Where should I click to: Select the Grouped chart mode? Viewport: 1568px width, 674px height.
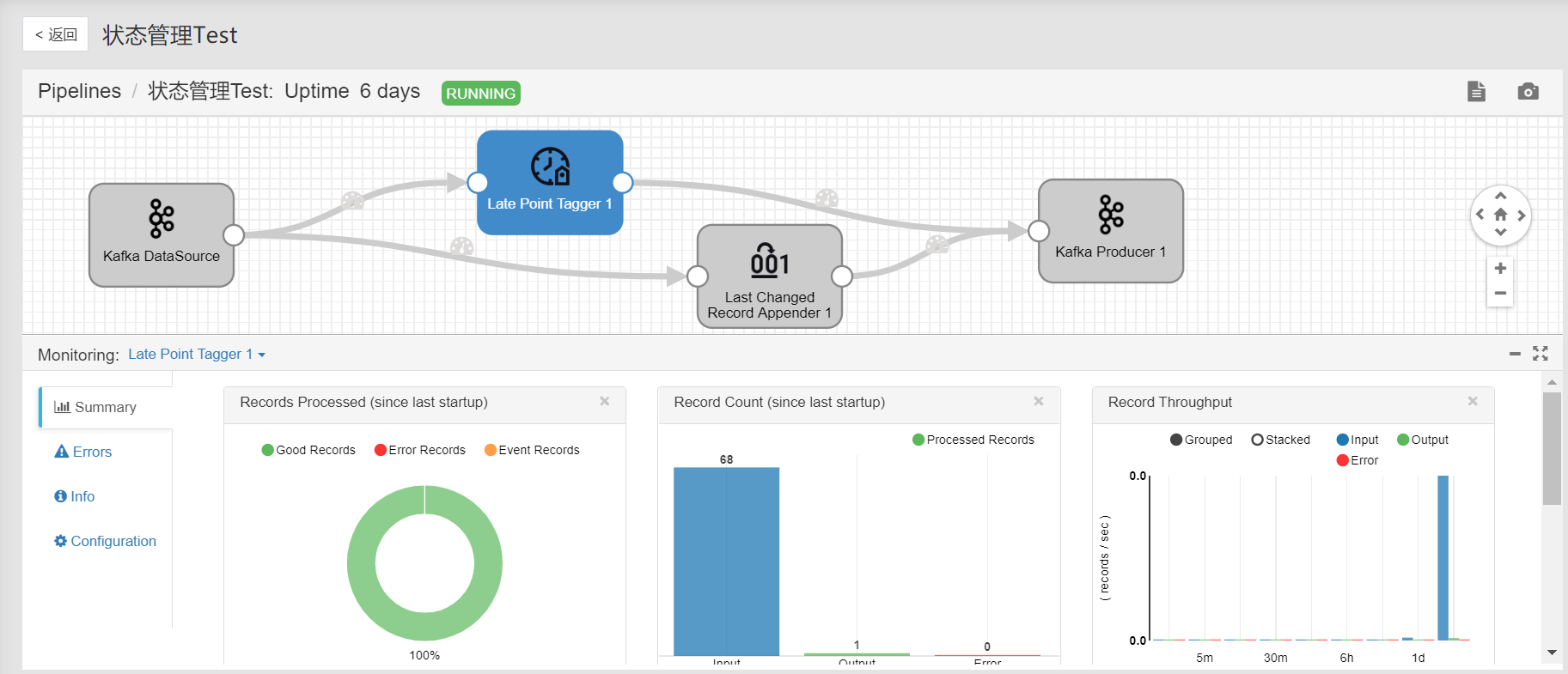[x=1176, y=440]
